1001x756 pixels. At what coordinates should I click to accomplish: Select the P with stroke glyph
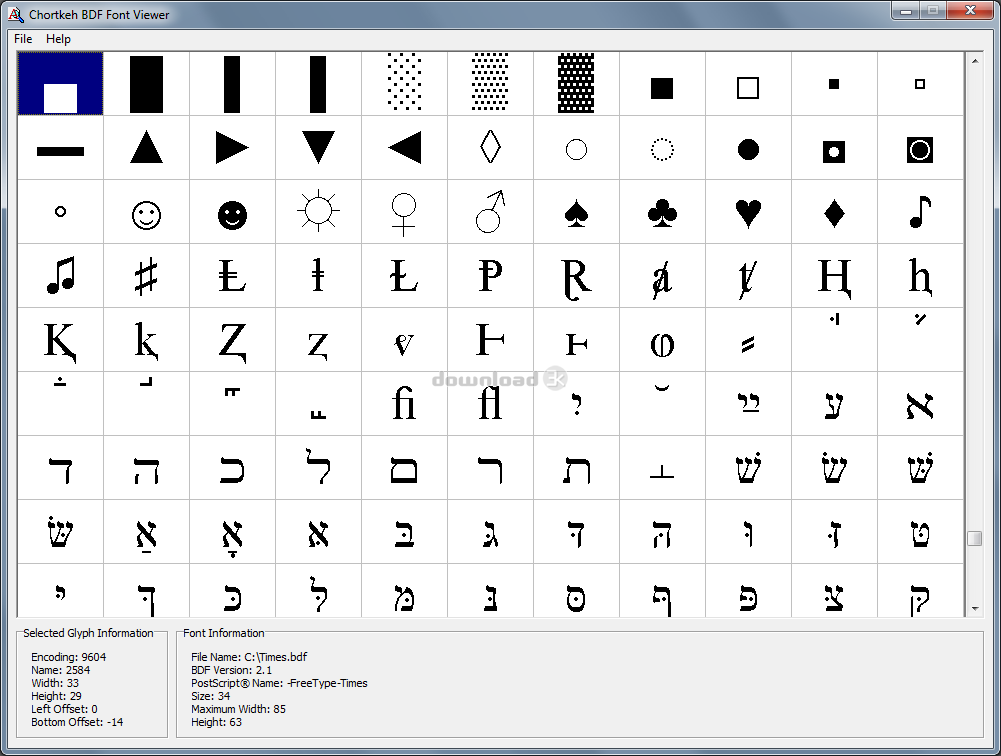(490, 276)
